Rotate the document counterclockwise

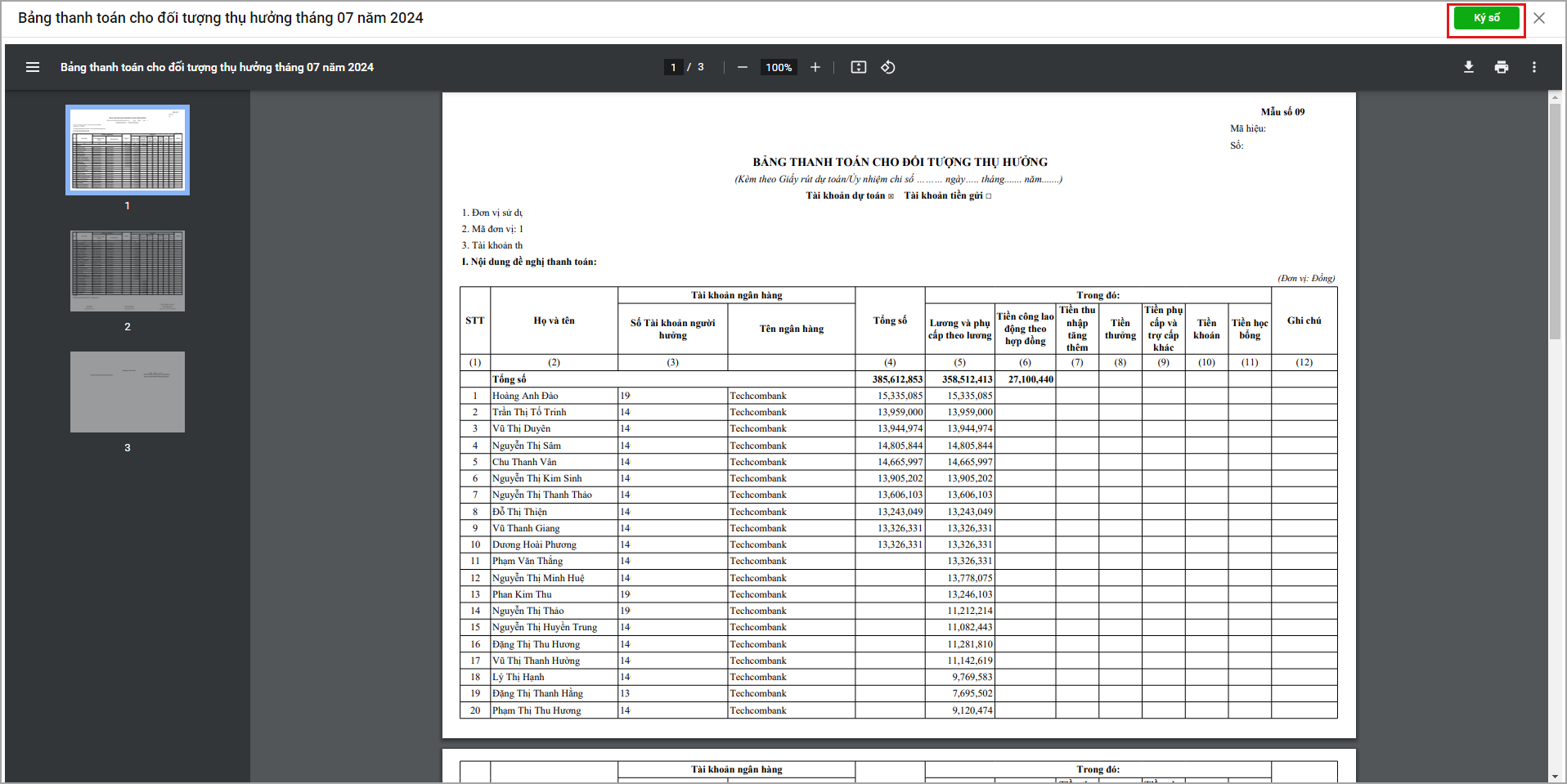tap(888, 67)
